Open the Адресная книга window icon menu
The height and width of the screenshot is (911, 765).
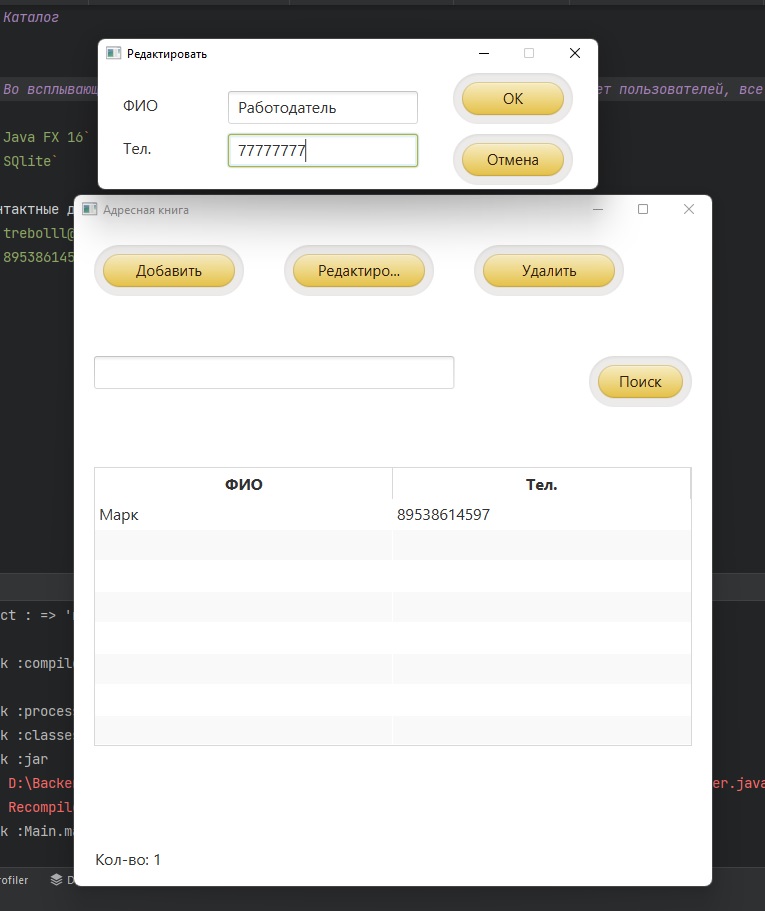point(89,209)
